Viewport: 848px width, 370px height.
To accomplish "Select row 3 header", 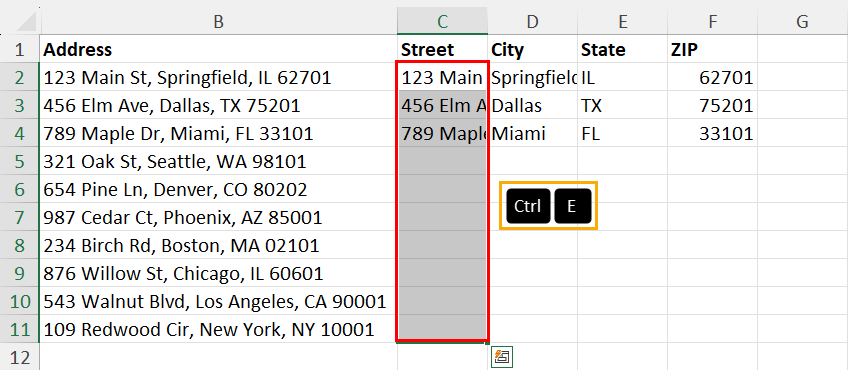I will click(x=19, y=105).
